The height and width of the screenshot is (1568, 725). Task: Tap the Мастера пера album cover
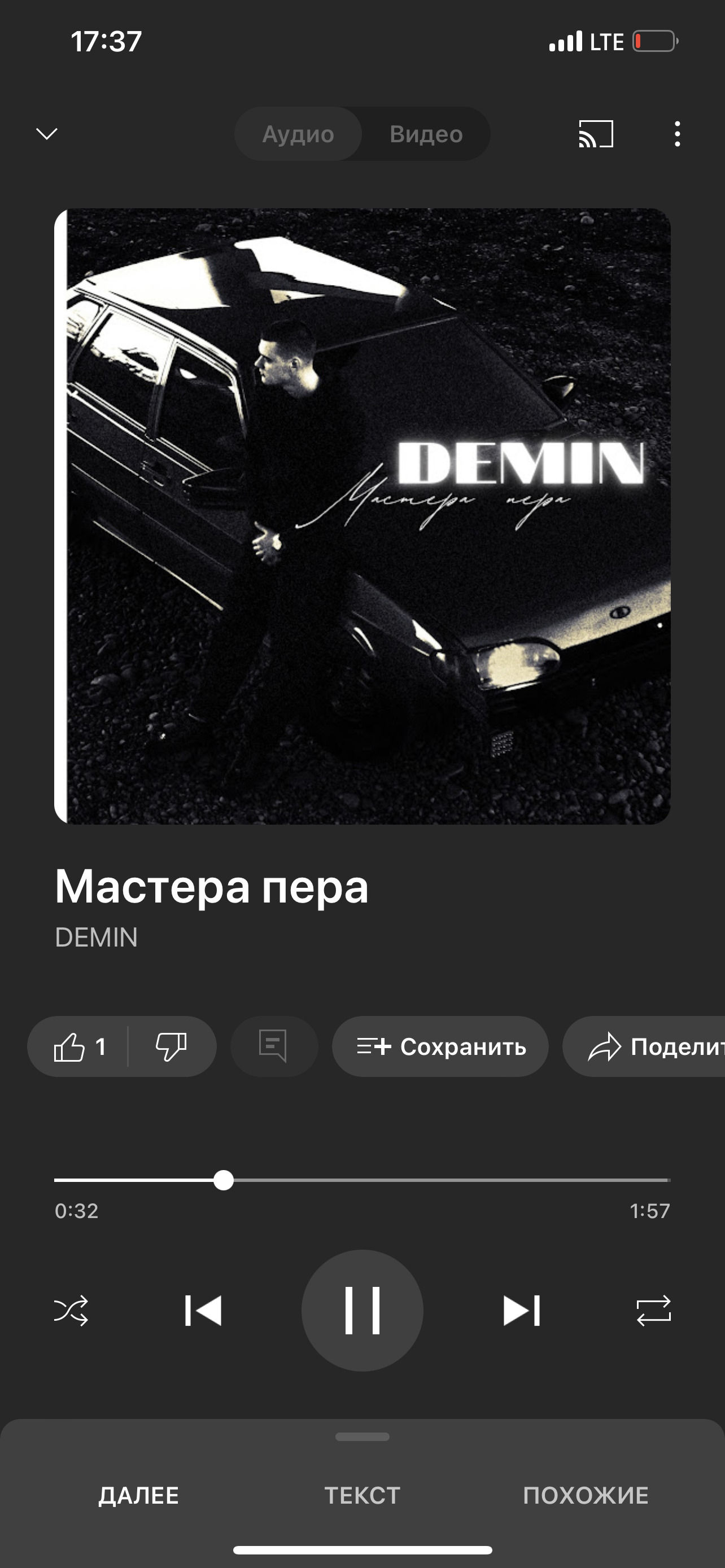[363, 516]
